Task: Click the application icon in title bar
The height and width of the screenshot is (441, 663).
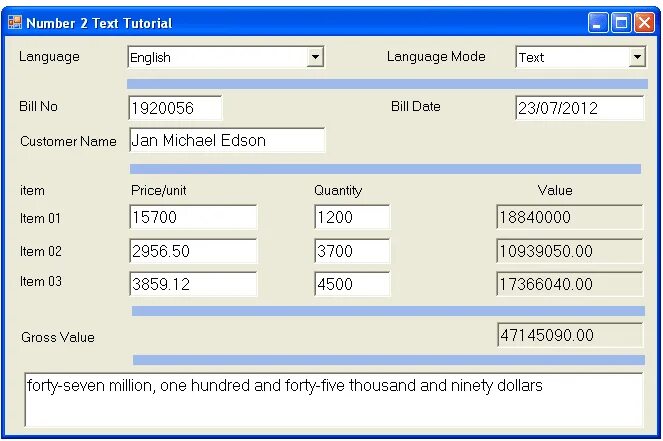Action: (15, 22)
